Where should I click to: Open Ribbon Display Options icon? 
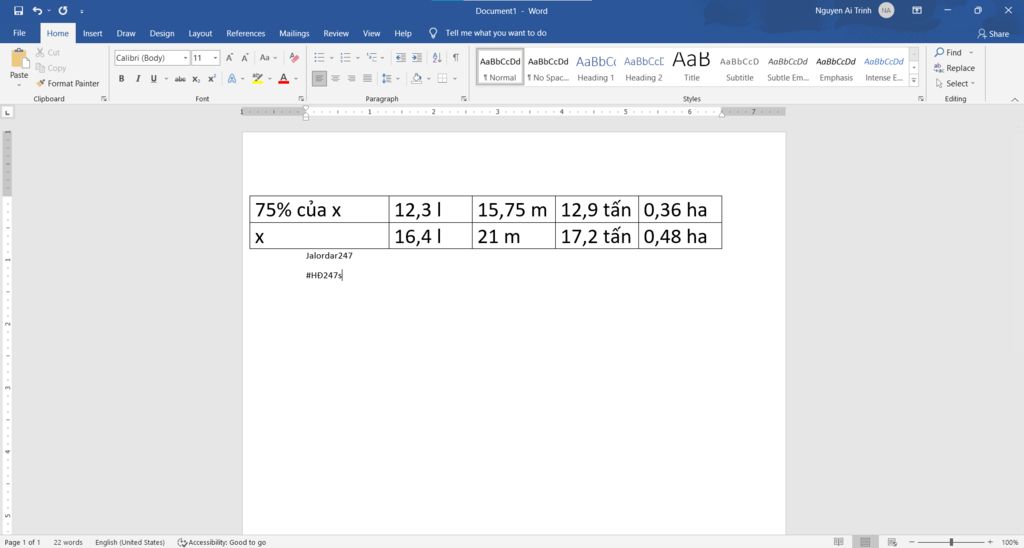[x=917, y=11]
